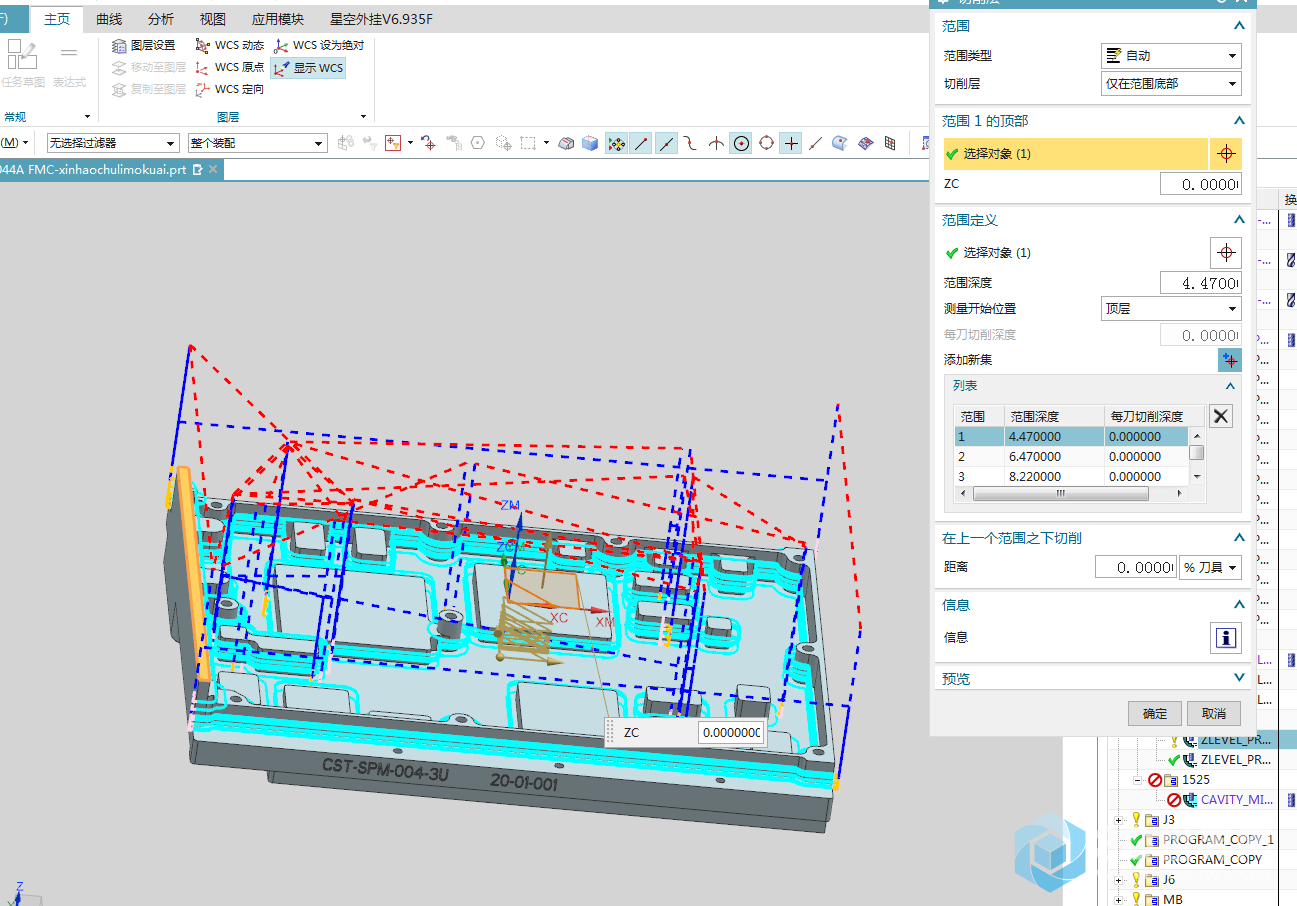Click WCS 设为绝对 to reset WCS
1297x906 pixels.
tap(319, 45)
